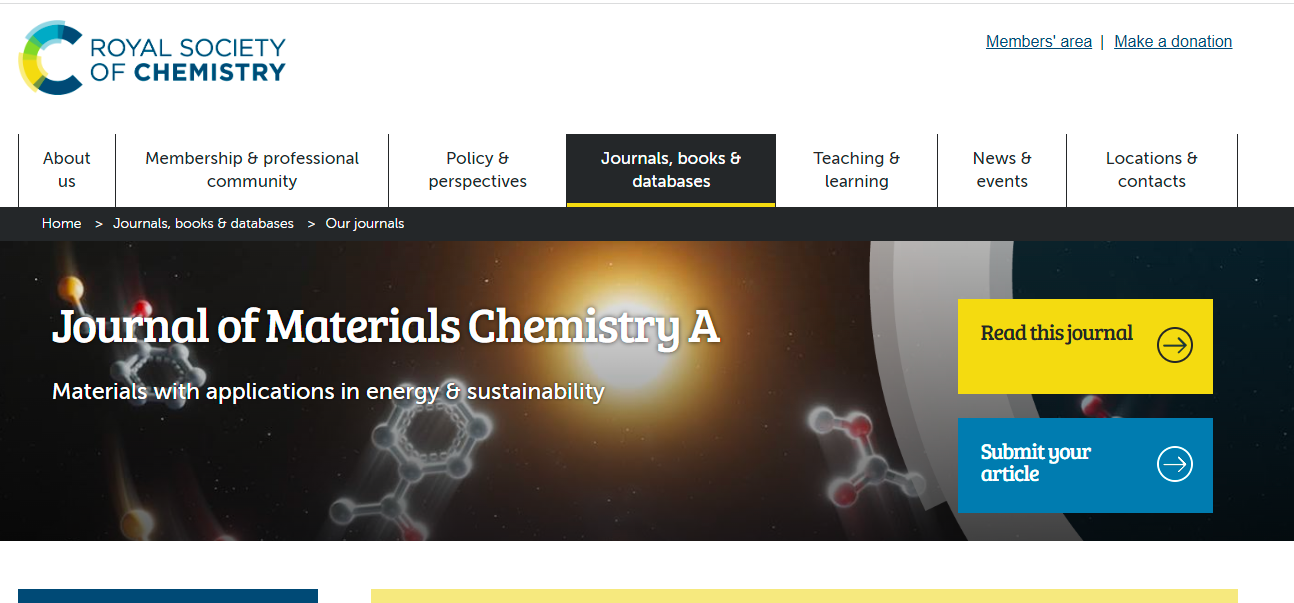Open the News & events menu

coord(1002,170)
